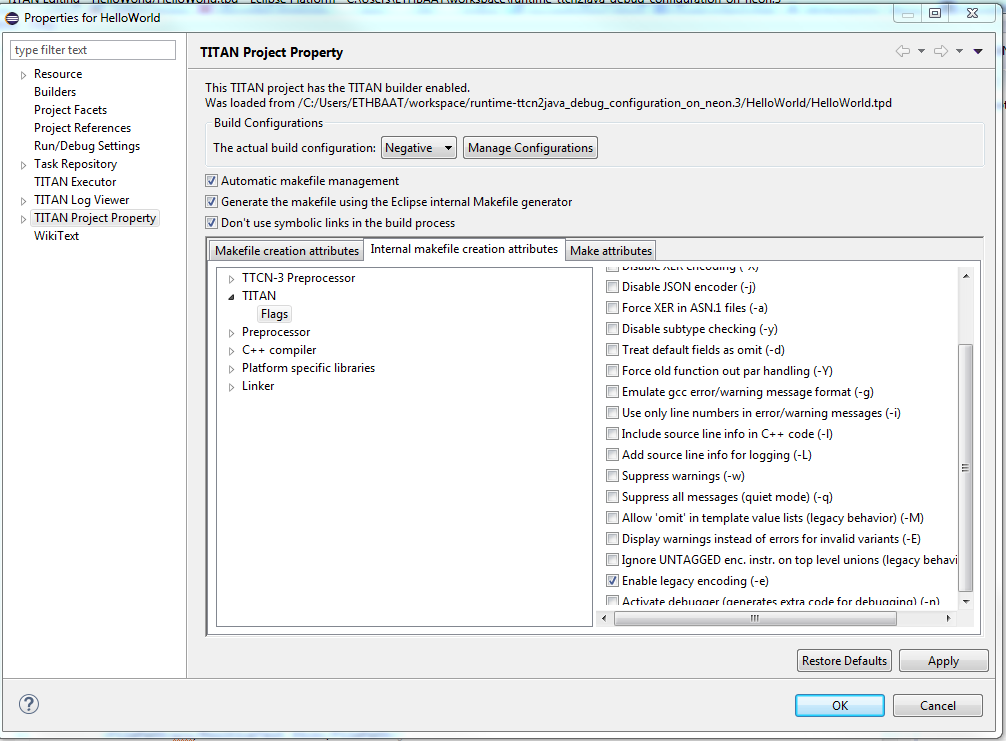Expand the TTCN-3 Preprocessor node

232,279
